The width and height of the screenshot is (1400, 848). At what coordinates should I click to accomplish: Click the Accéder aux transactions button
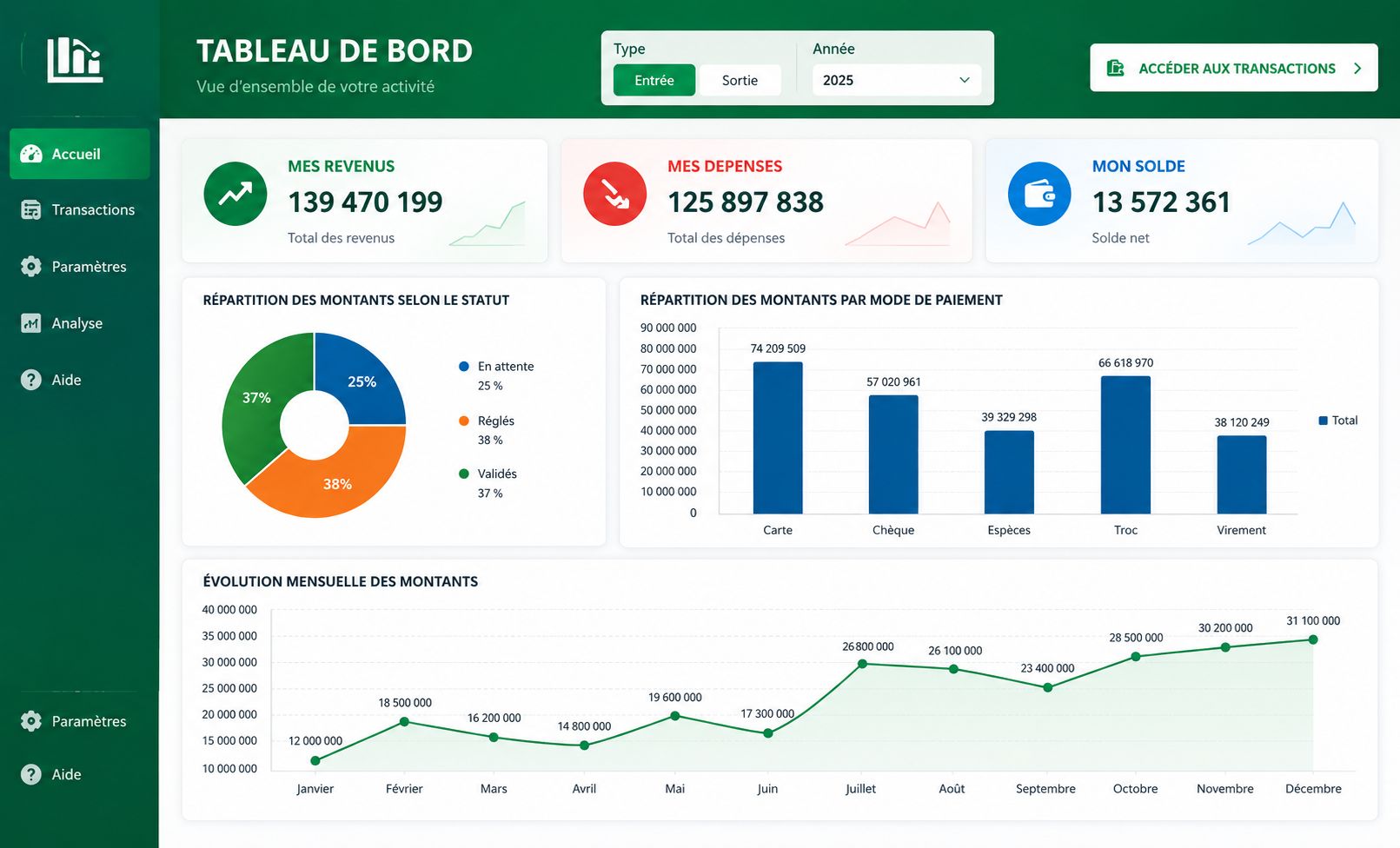point(1234,68)
